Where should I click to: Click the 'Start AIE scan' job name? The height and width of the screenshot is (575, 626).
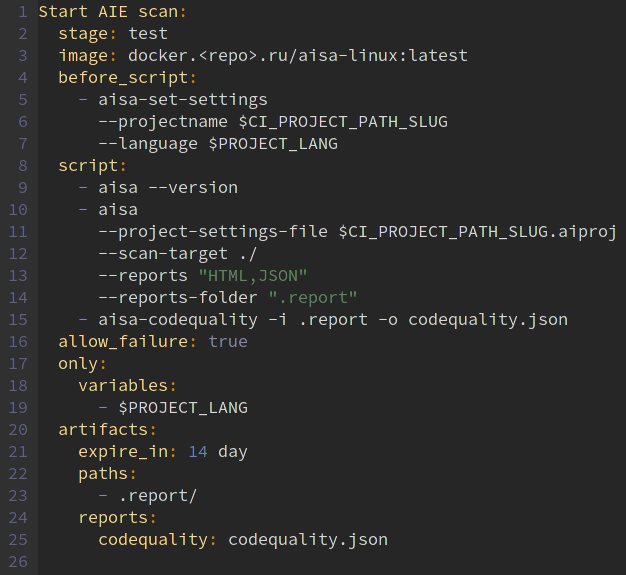[108, 12]
